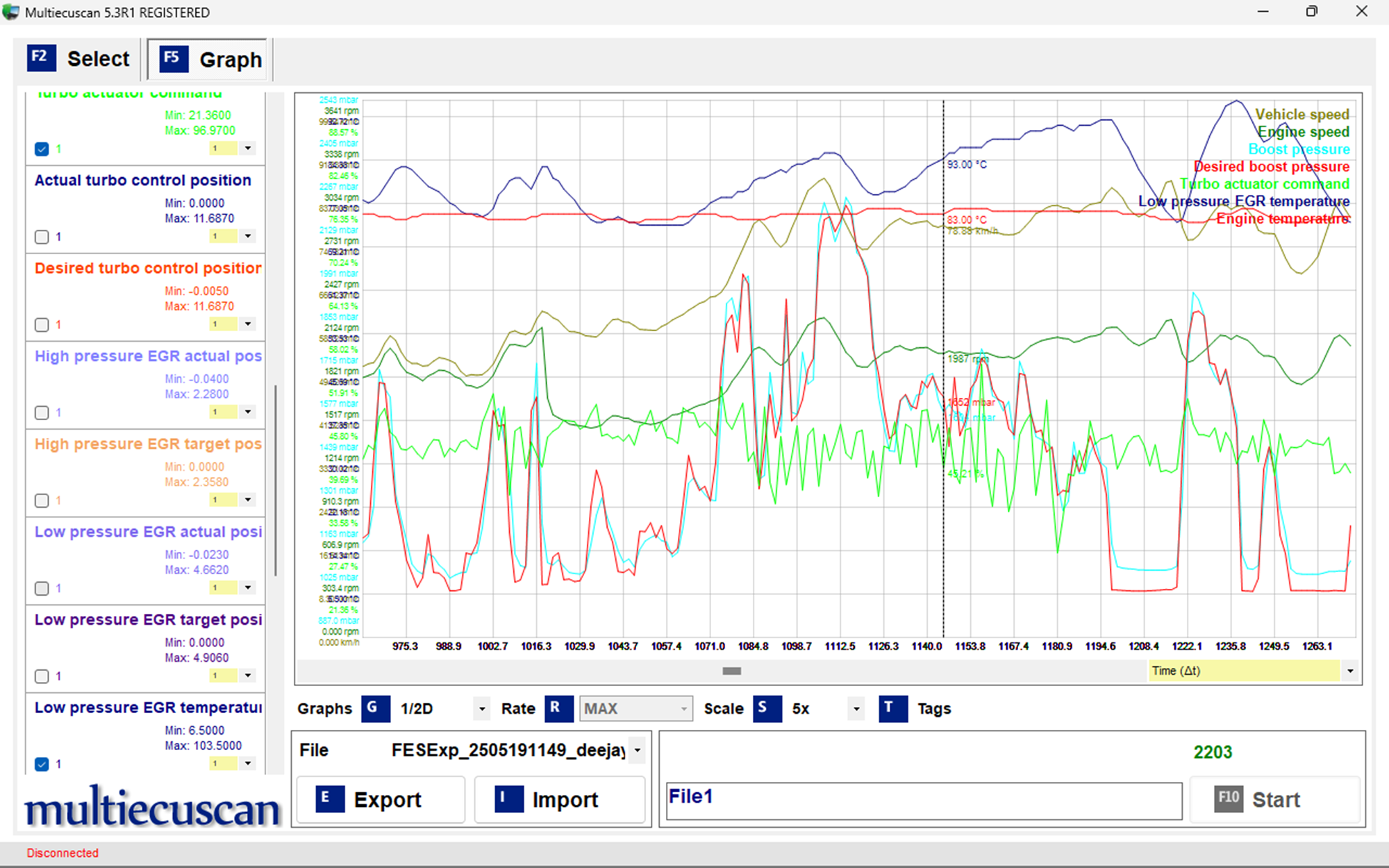Image resolution: width=1389 pixels, height=868 pixels.
Task: Click the Engine speed legend label
Action: click(x=1304, y=132)
